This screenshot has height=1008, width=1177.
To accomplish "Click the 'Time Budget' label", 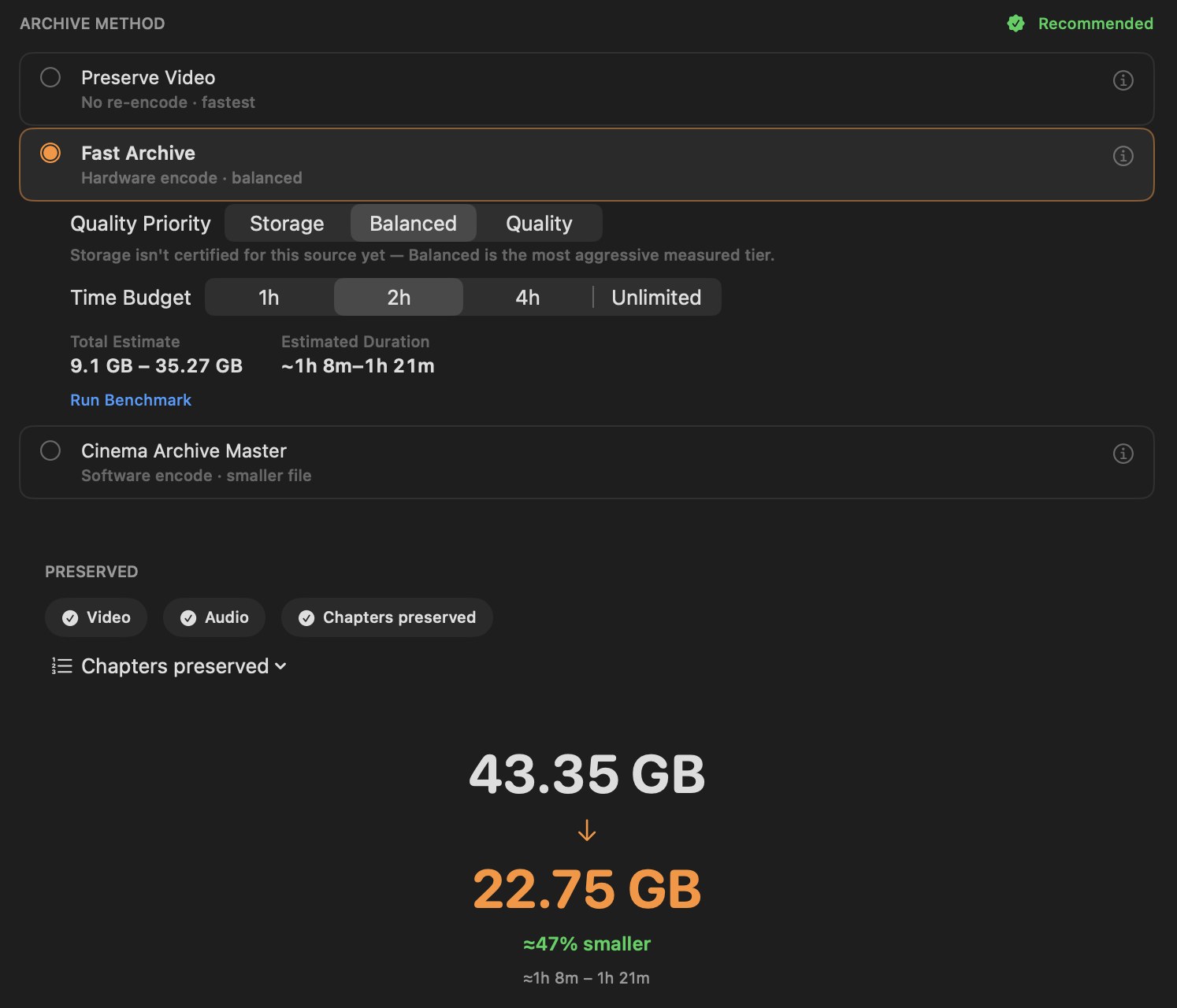I will point(131,298).
